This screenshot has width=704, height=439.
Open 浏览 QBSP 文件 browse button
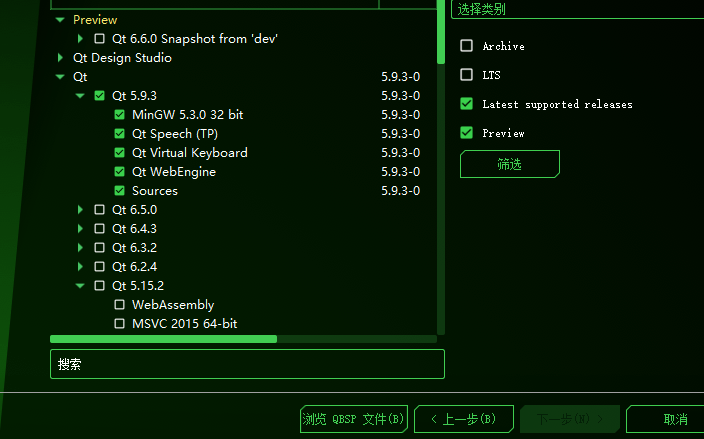click(354, 419)
